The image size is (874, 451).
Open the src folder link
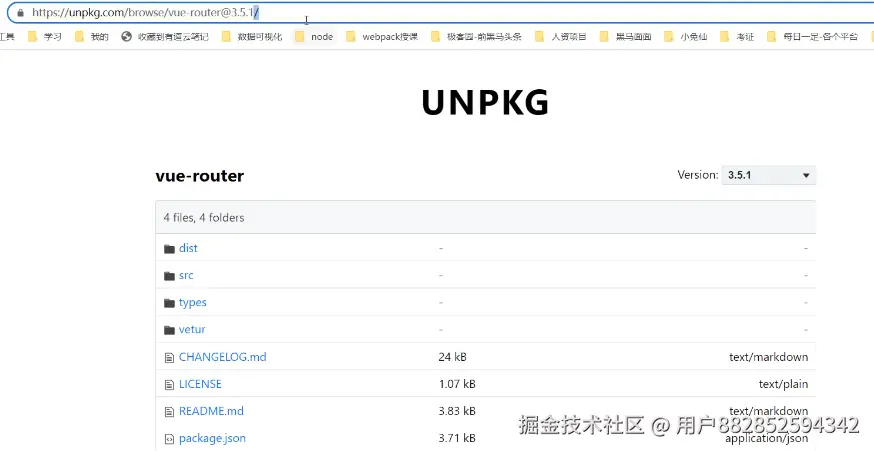(186, 275)
